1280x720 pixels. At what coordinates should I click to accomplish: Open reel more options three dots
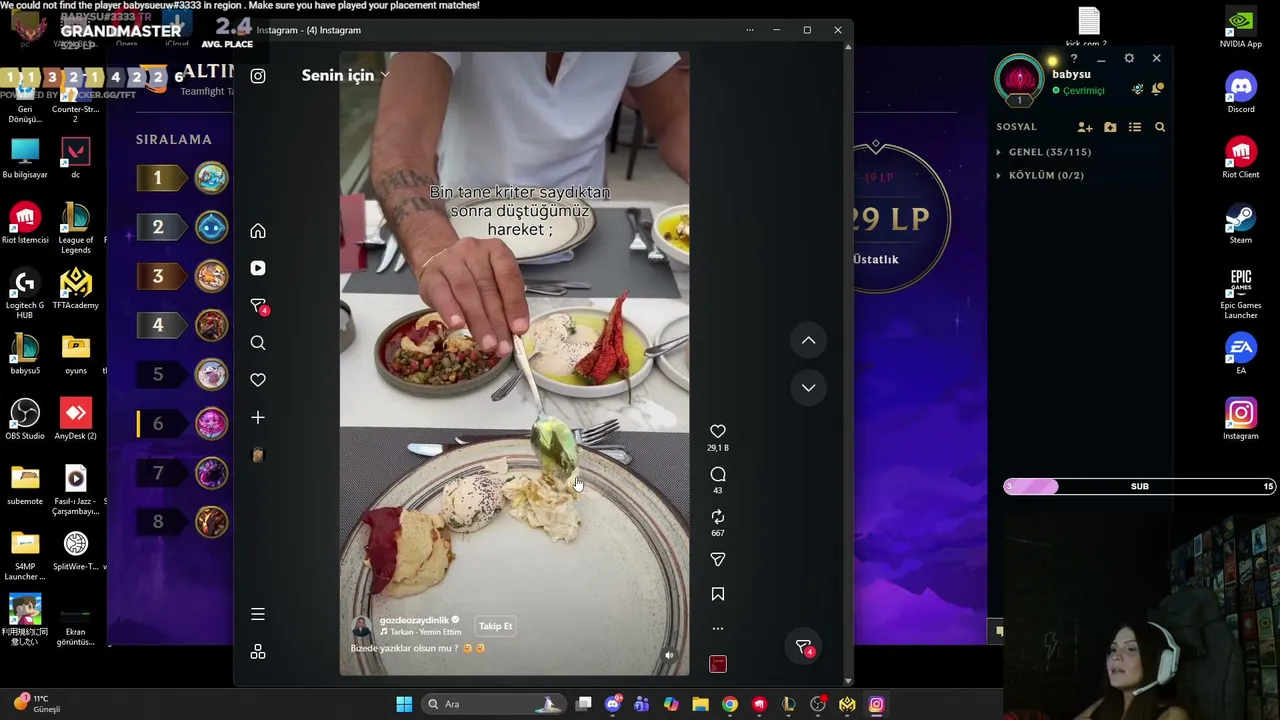(x=718, y=629)
